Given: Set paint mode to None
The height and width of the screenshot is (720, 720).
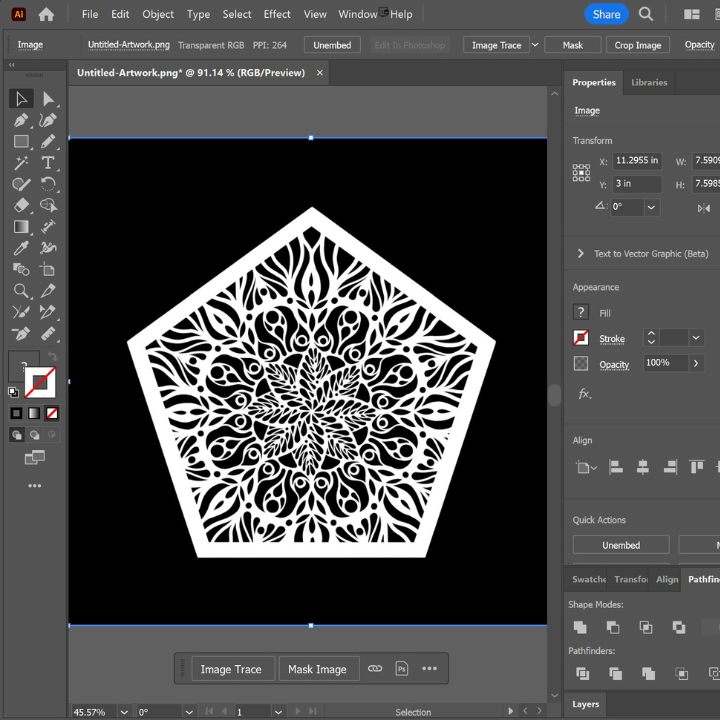Looking at the screenshot, I should point(52,413).
